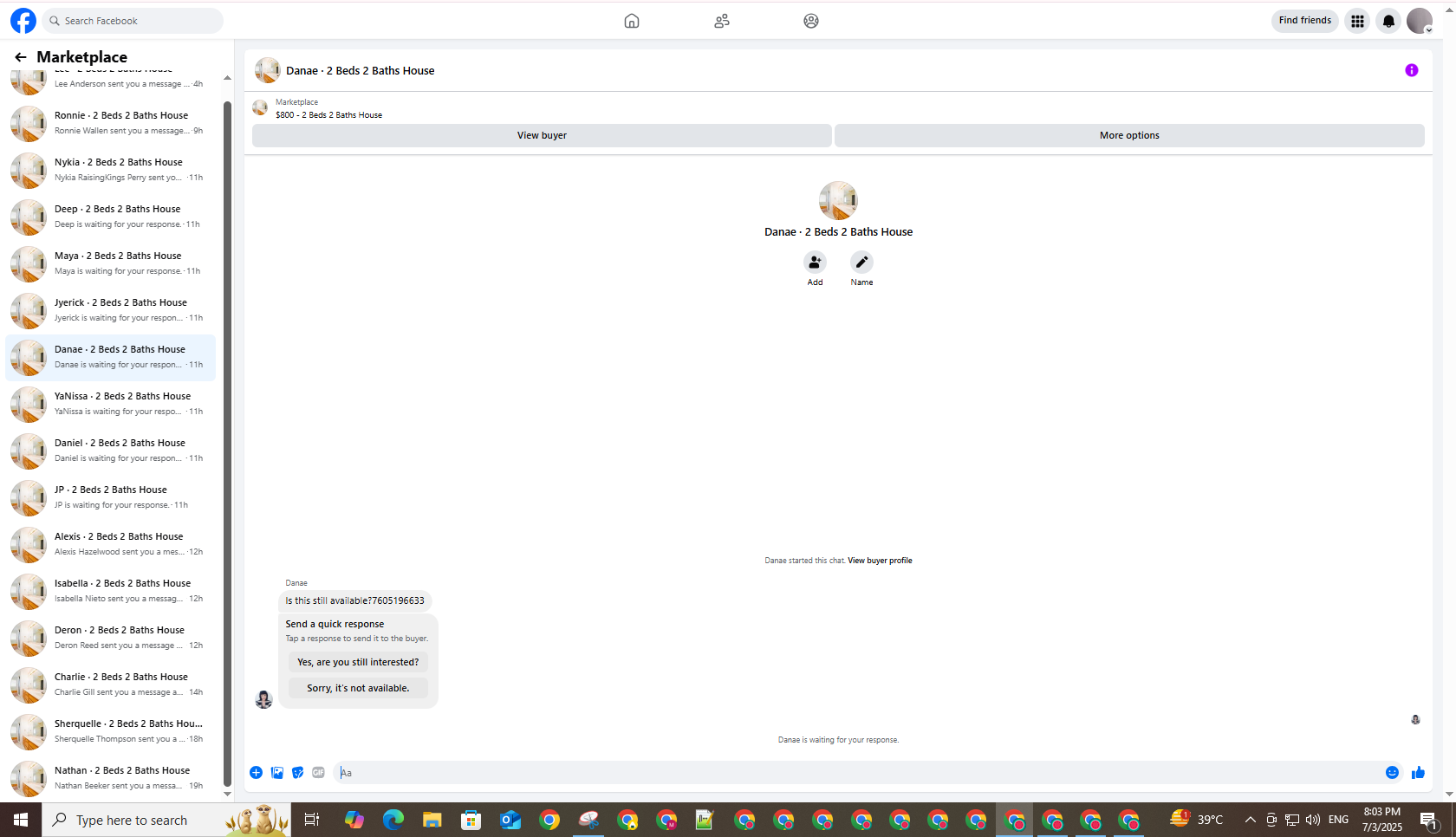Open the Isabella conversation
The width and height of the screenshot is (1456, 837).
[x=111, y=591]
